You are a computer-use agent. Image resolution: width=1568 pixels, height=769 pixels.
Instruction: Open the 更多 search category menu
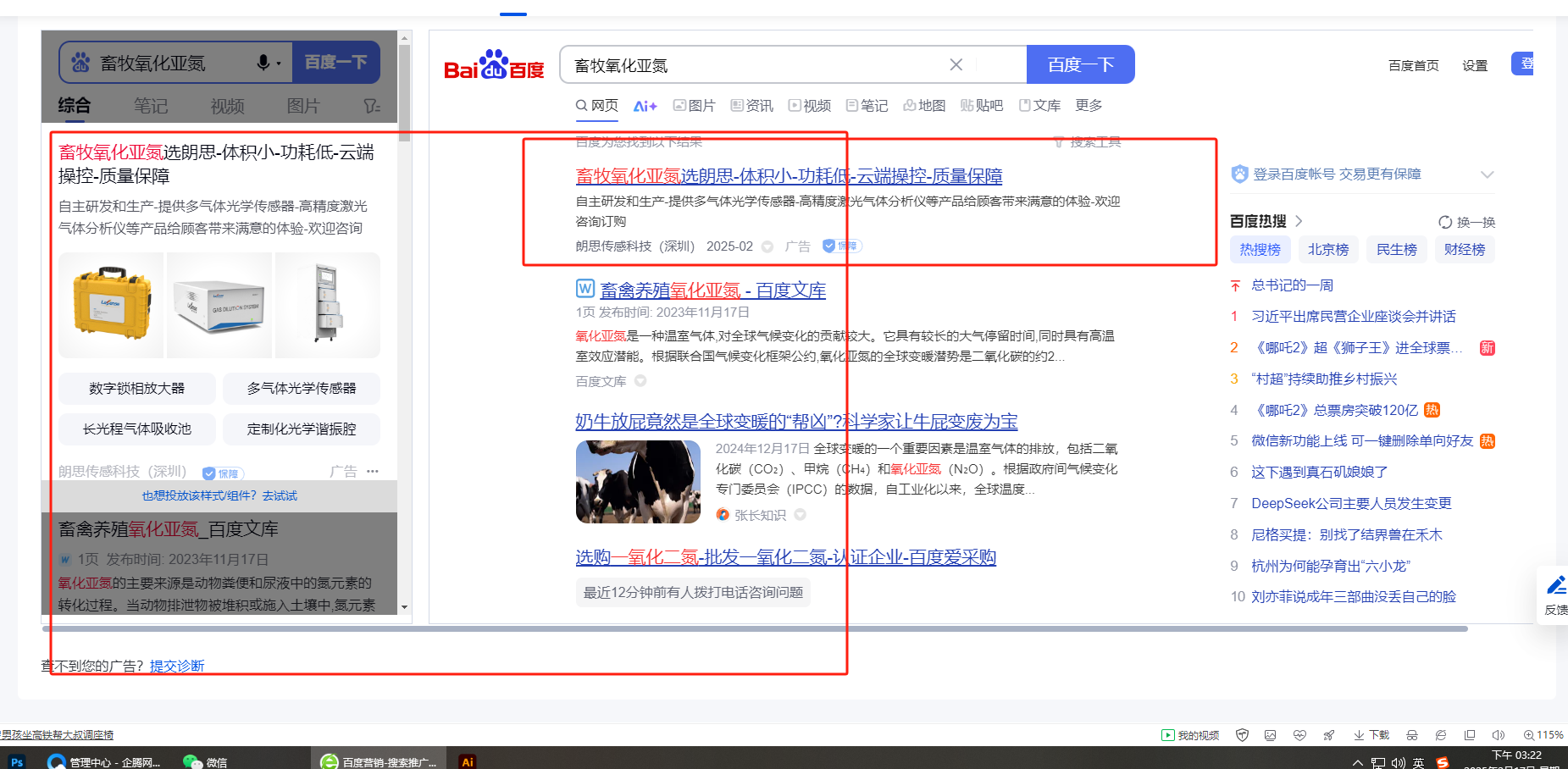[1089, 105]
